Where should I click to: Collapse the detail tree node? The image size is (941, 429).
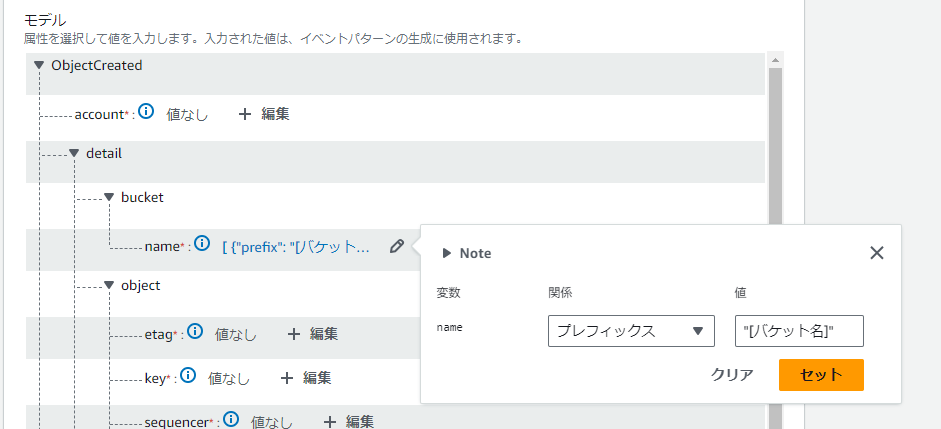pyautogui.click(x=74, y=154)
